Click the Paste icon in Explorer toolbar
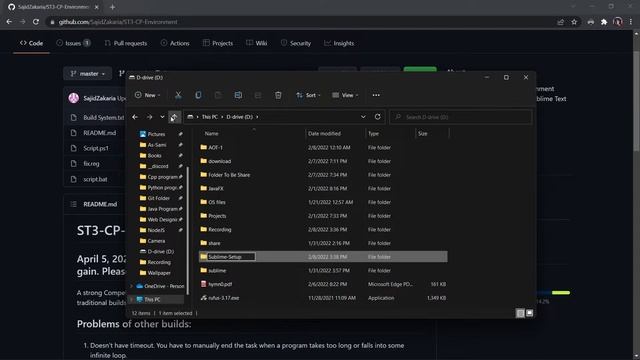Image resolution: width=640 pixels, height=360 pixels. 218,95
